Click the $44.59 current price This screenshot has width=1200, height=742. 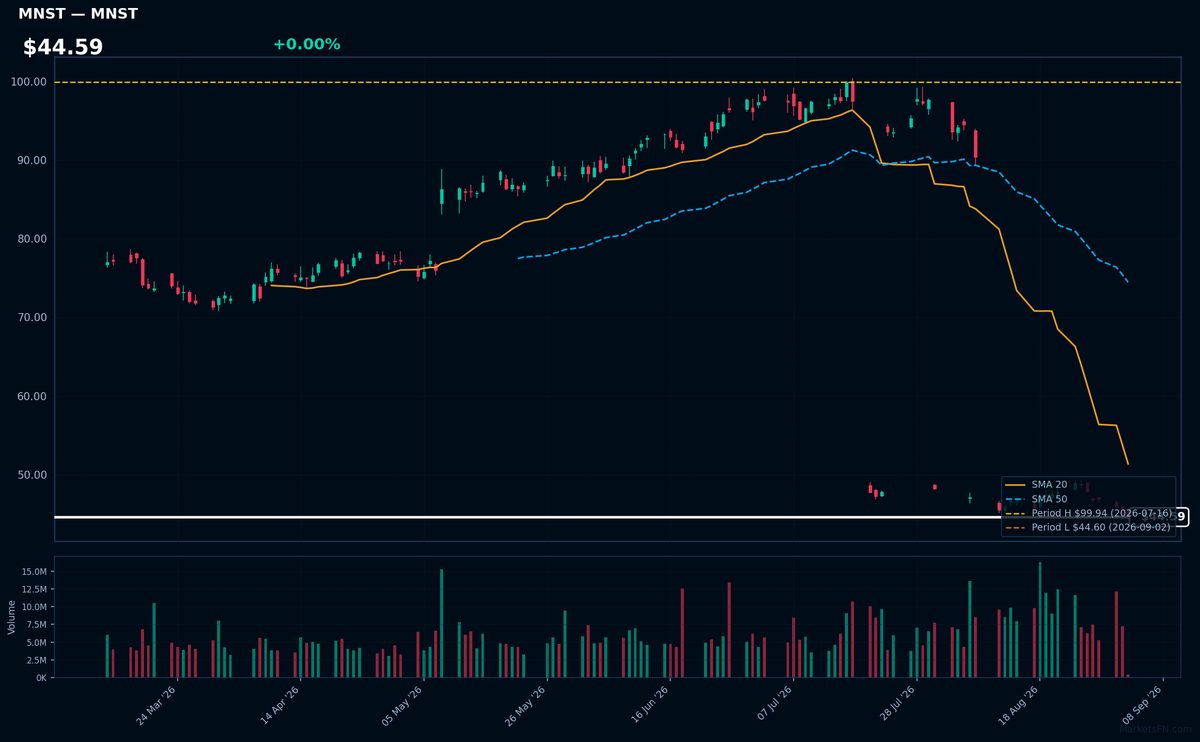[x=63, y=47]
